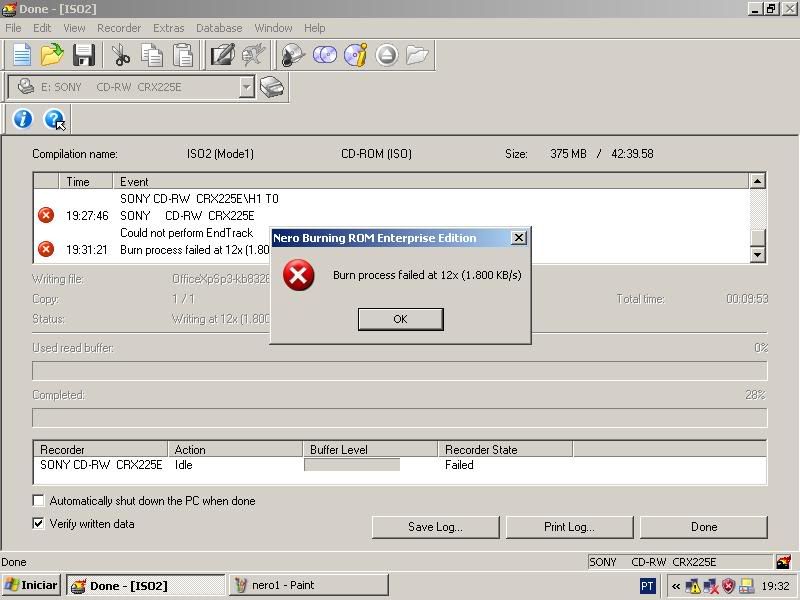Click the event log scroll up arrow
This screenshot has height=600, width=800.
click(x=758, y=181)
